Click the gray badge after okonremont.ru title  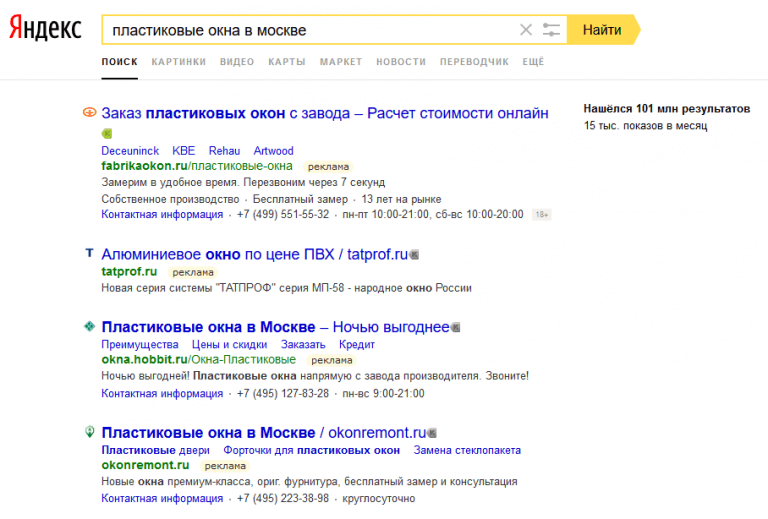pyautogui.click(x=432, y=433)
